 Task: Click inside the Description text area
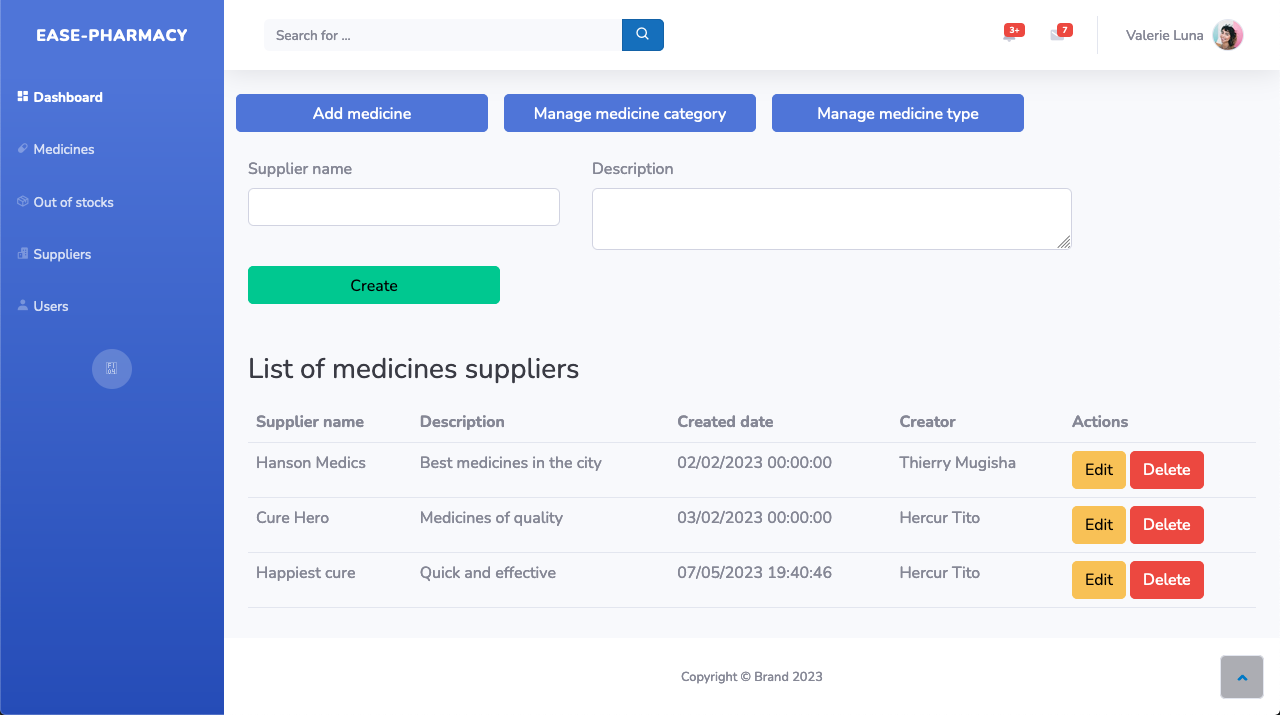pos(831,218)
